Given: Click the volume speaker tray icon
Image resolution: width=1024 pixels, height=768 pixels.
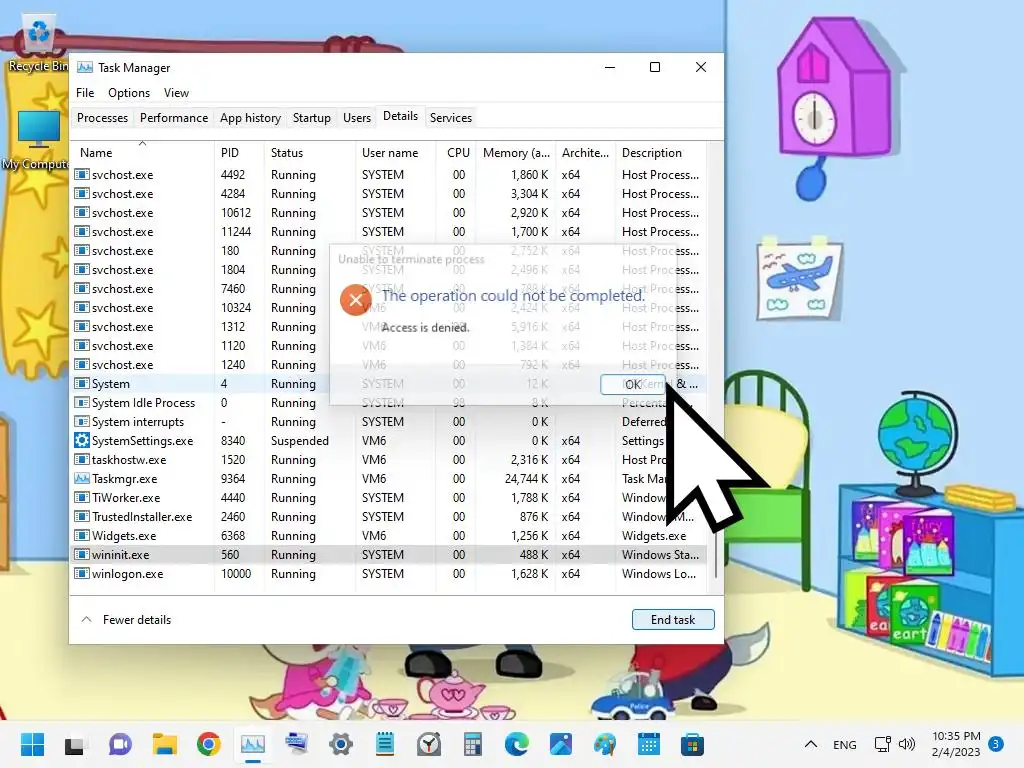Looking at the screenshot, I should click(906, 744).
